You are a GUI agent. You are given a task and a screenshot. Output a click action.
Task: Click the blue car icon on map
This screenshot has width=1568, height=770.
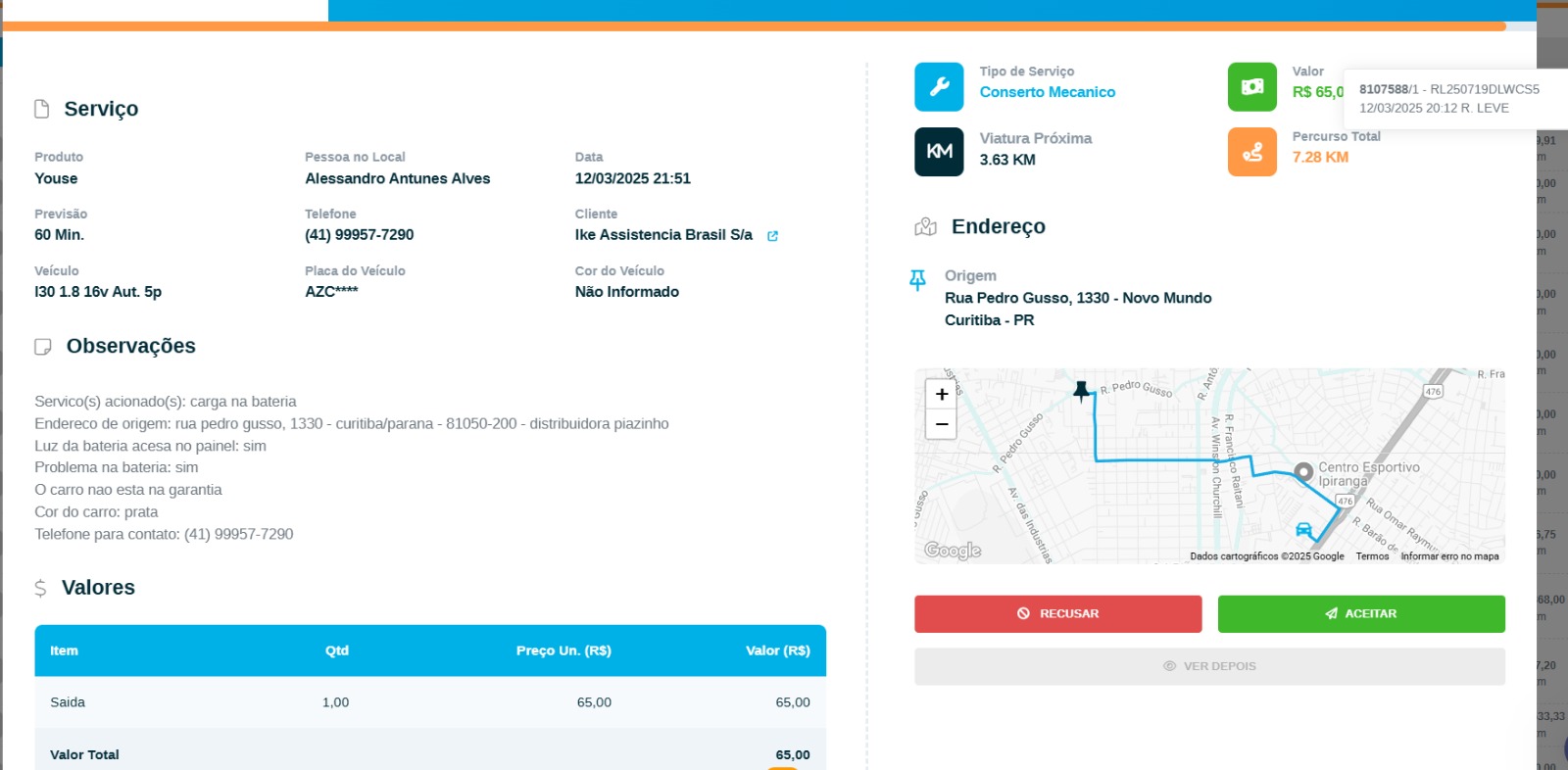1303,530
